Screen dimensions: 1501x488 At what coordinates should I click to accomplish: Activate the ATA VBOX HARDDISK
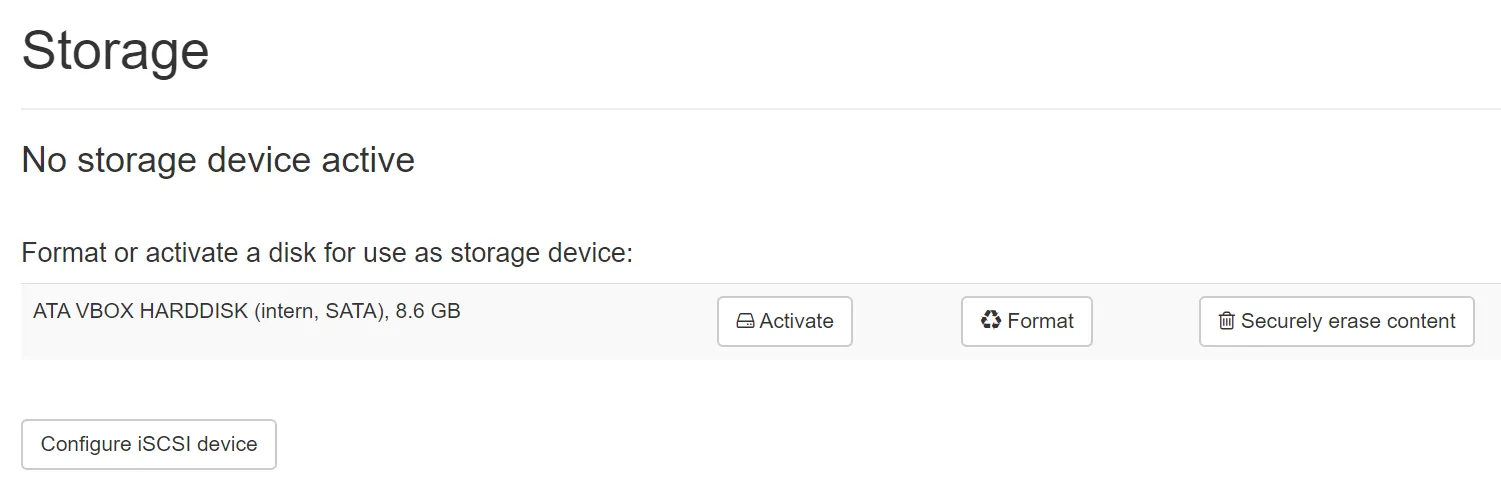tap(784, 321)
